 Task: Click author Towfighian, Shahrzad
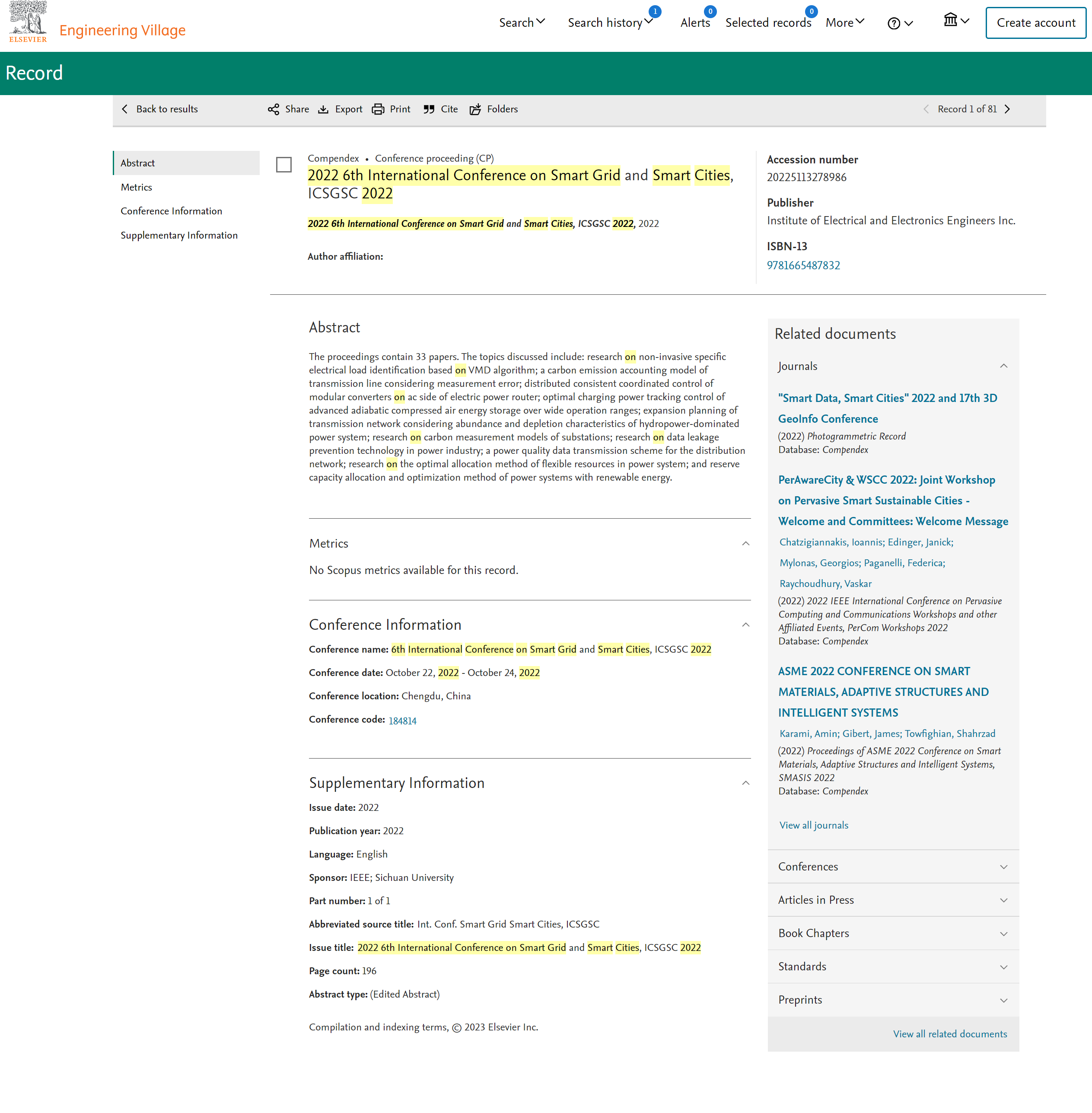(950, 734)
